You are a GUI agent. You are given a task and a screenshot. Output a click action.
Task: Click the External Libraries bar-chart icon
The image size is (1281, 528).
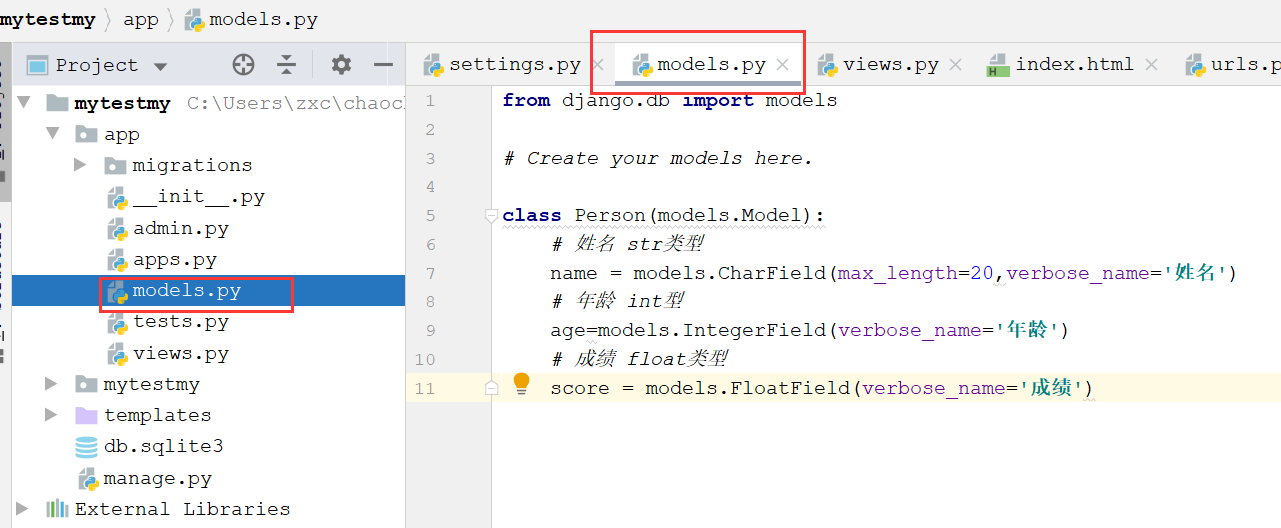click(58, 509)
